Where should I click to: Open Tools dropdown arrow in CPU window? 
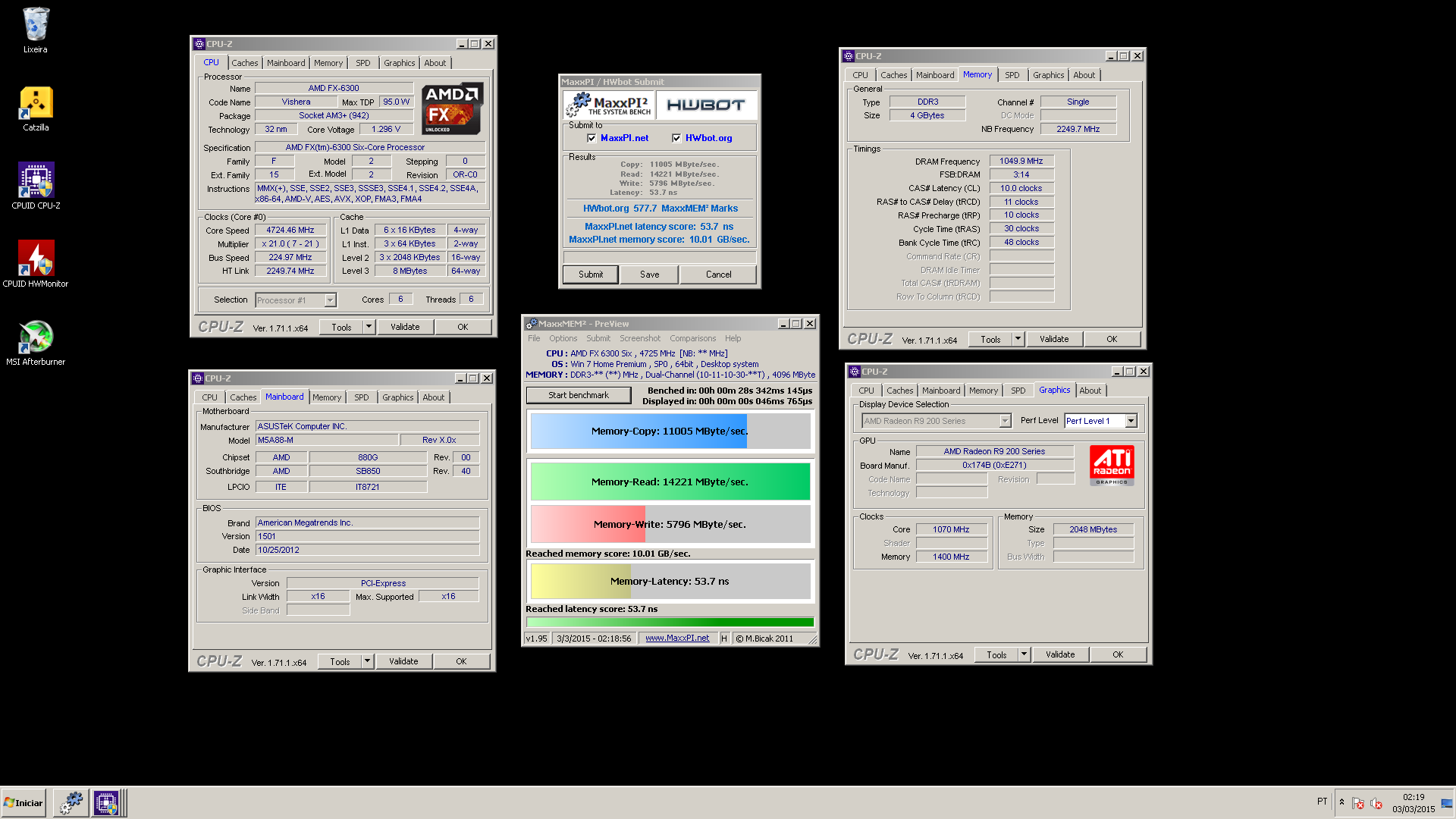pyautogui.click(x=369, y=327)
